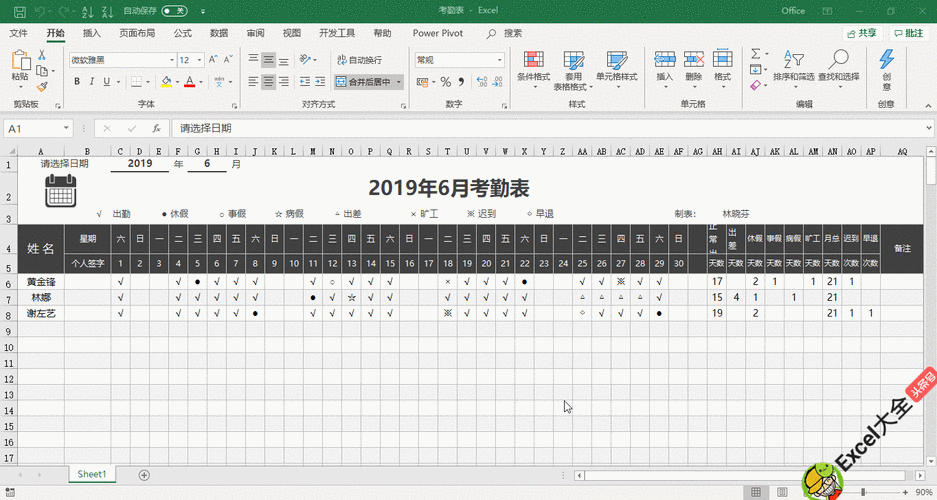The width and height of the screenshot is (937, 500).
Task: Sort ascending from quick access toolbar
Action: (x=87, y=11)
